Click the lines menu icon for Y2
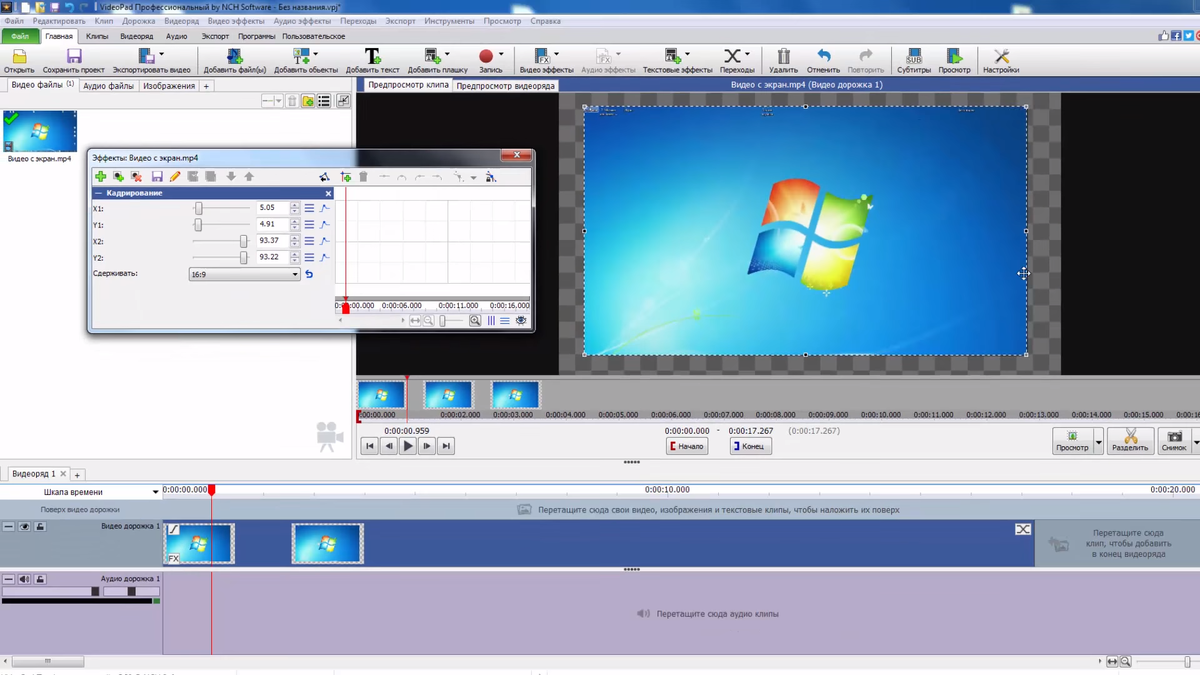 309,257
